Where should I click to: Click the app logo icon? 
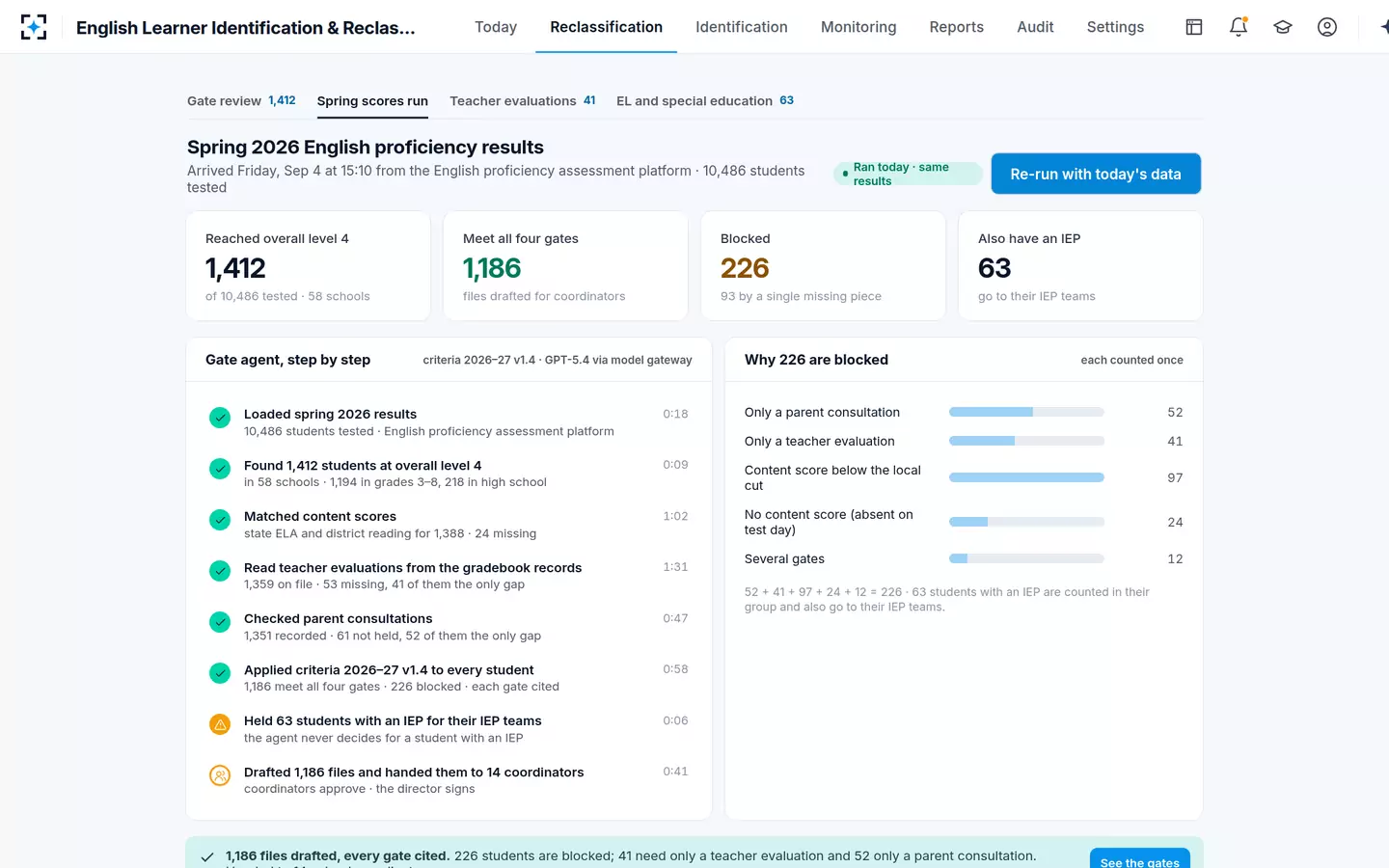pyautogui.click(x=34, y=27)
